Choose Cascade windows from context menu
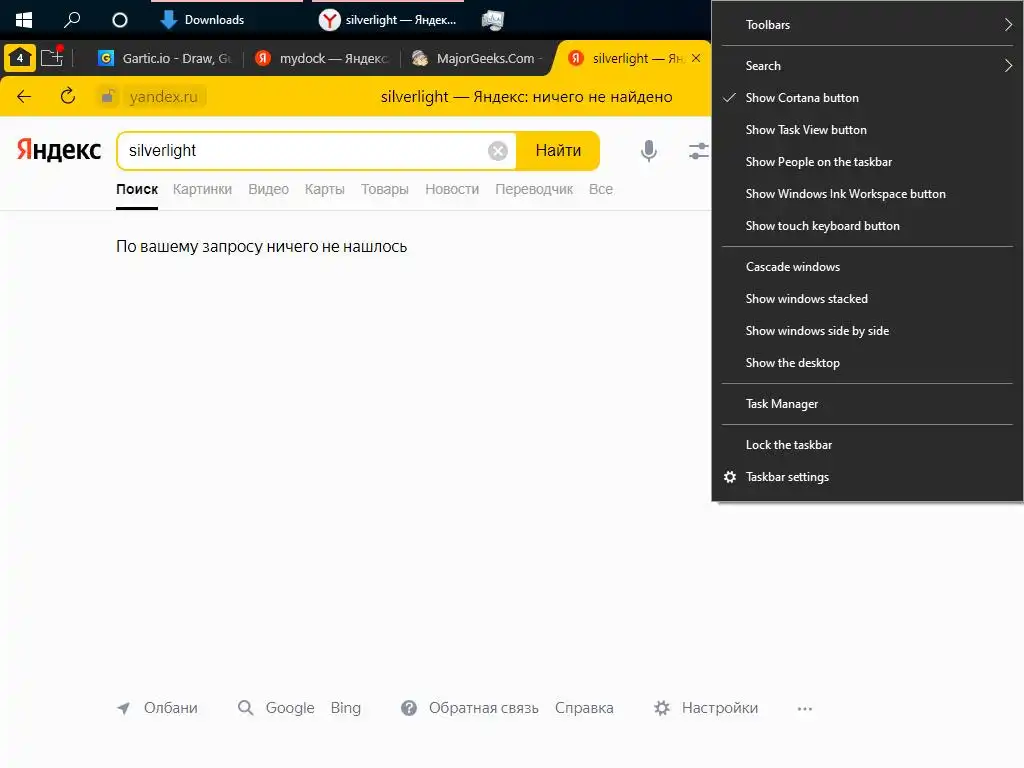 click(x=867, y=267)
